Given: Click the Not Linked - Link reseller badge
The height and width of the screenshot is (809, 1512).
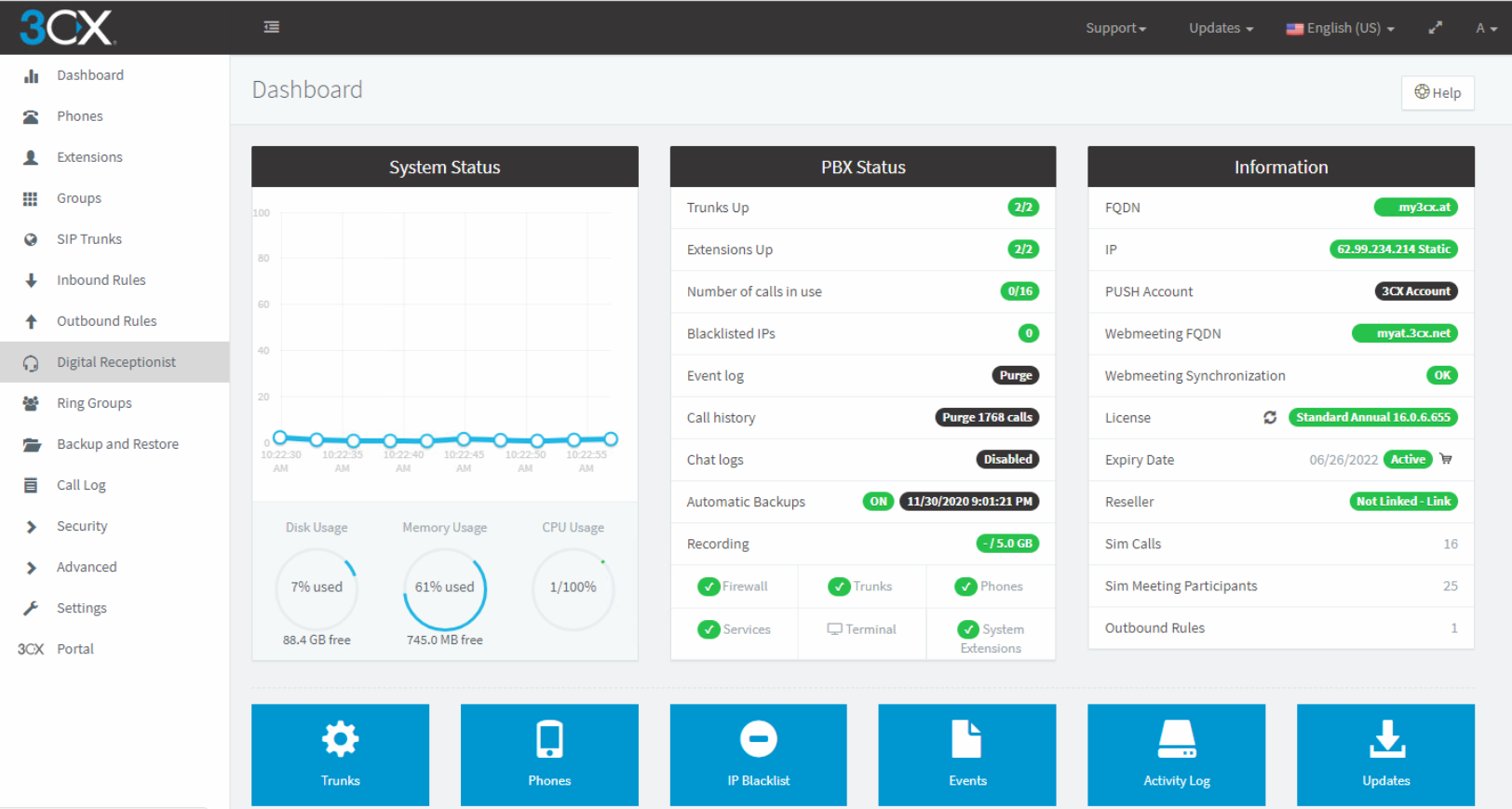Looking at the screenshot, I should (1403, 501).
